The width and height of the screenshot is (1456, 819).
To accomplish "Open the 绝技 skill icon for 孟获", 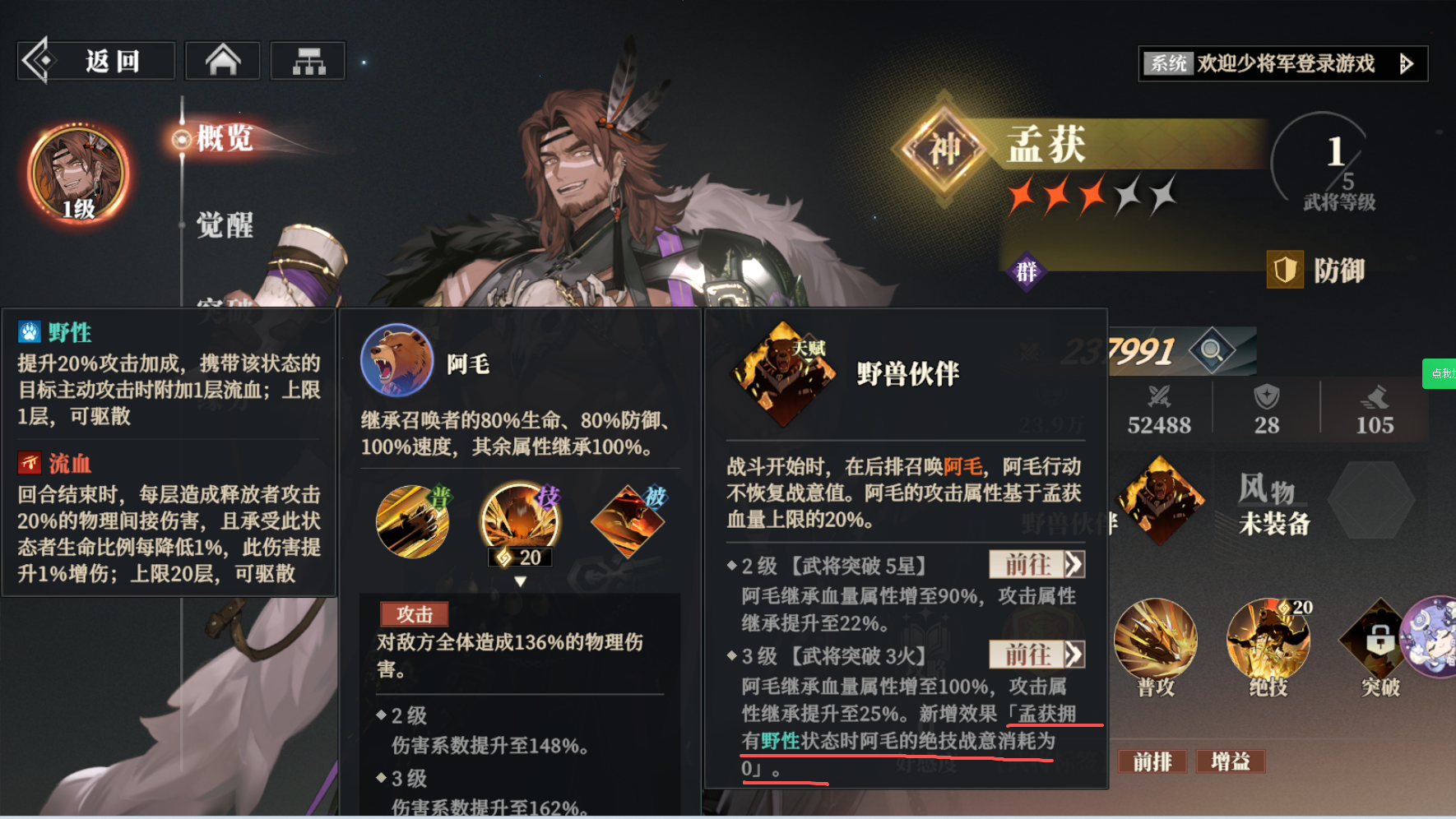I will coord(1268,639).
